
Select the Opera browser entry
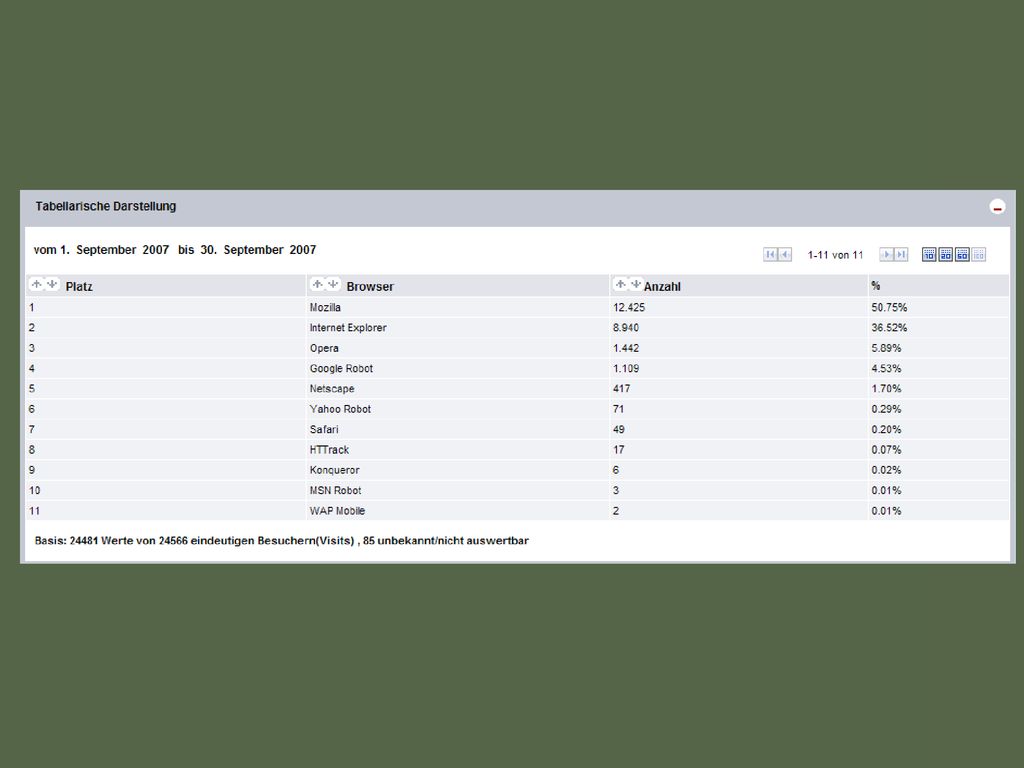(x=324, y=348)
